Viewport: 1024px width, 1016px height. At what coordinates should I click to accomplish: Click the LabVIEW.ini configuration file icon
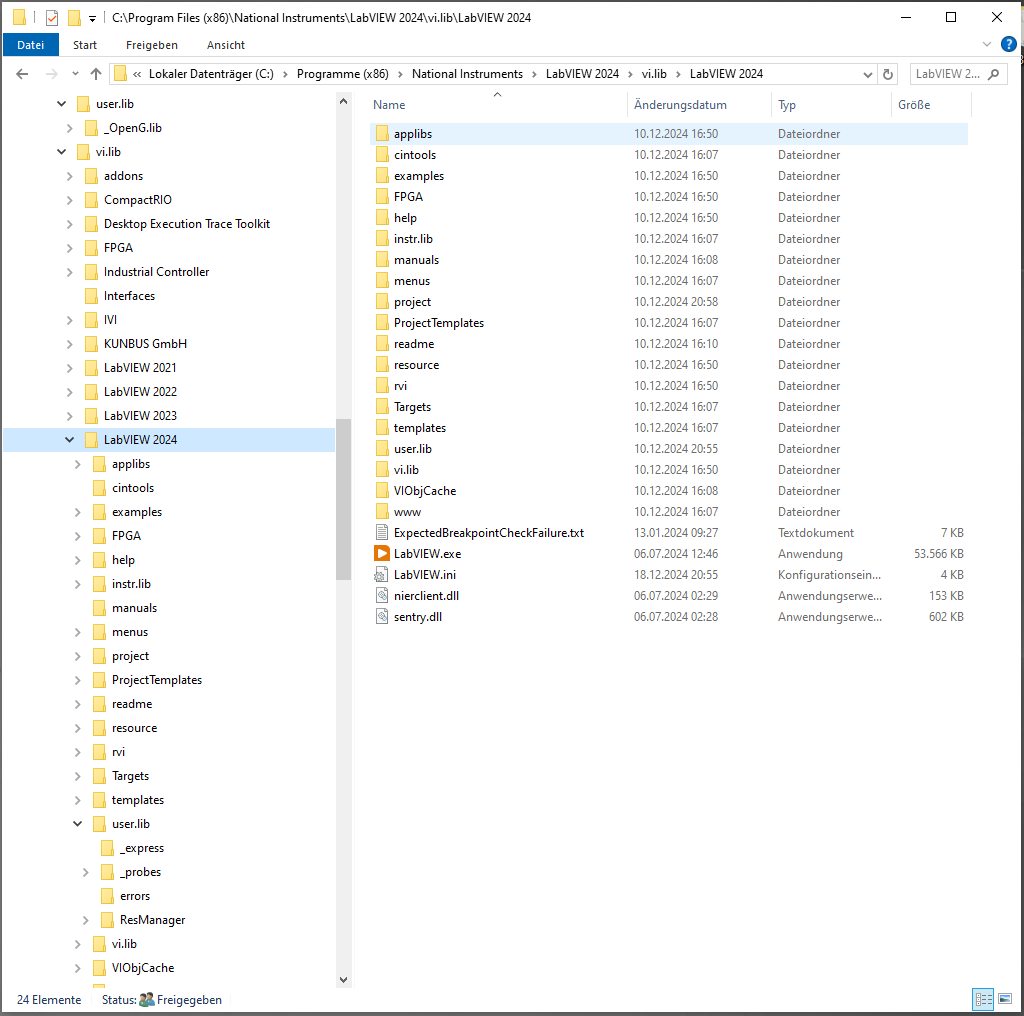[381, 575]
